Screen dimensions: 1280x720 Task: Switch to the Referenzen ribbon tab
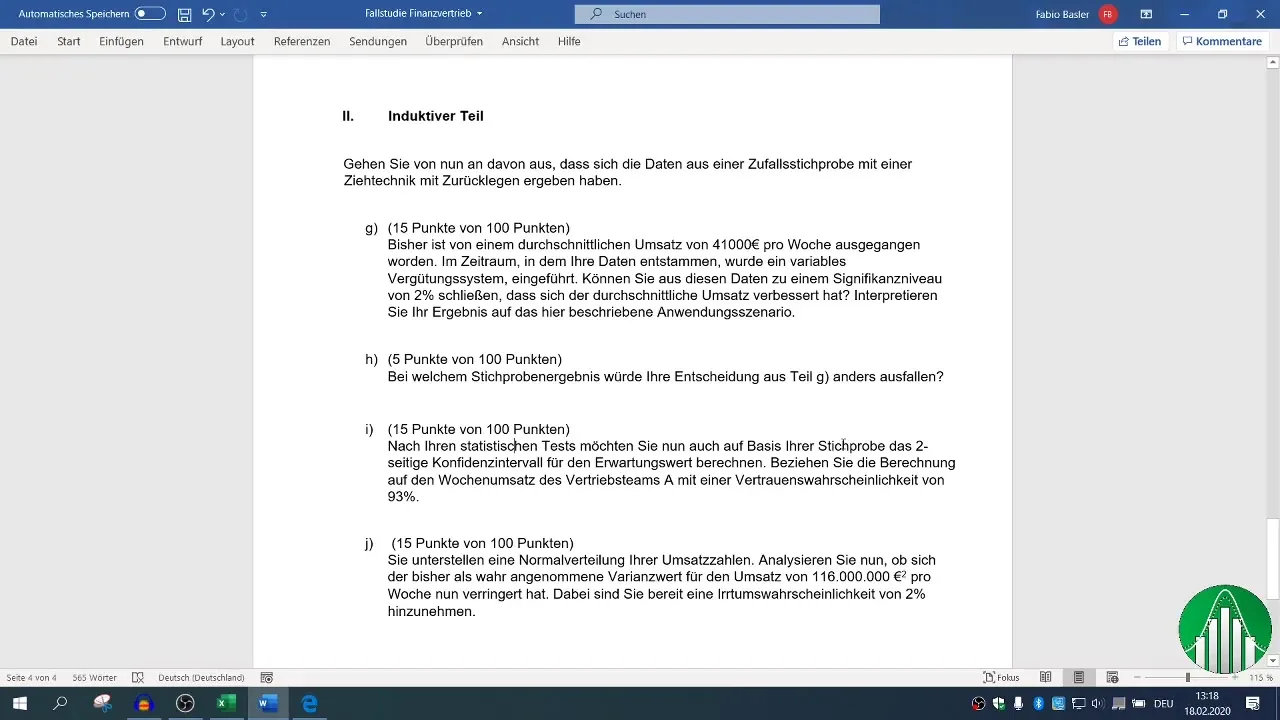coord(302,41)
